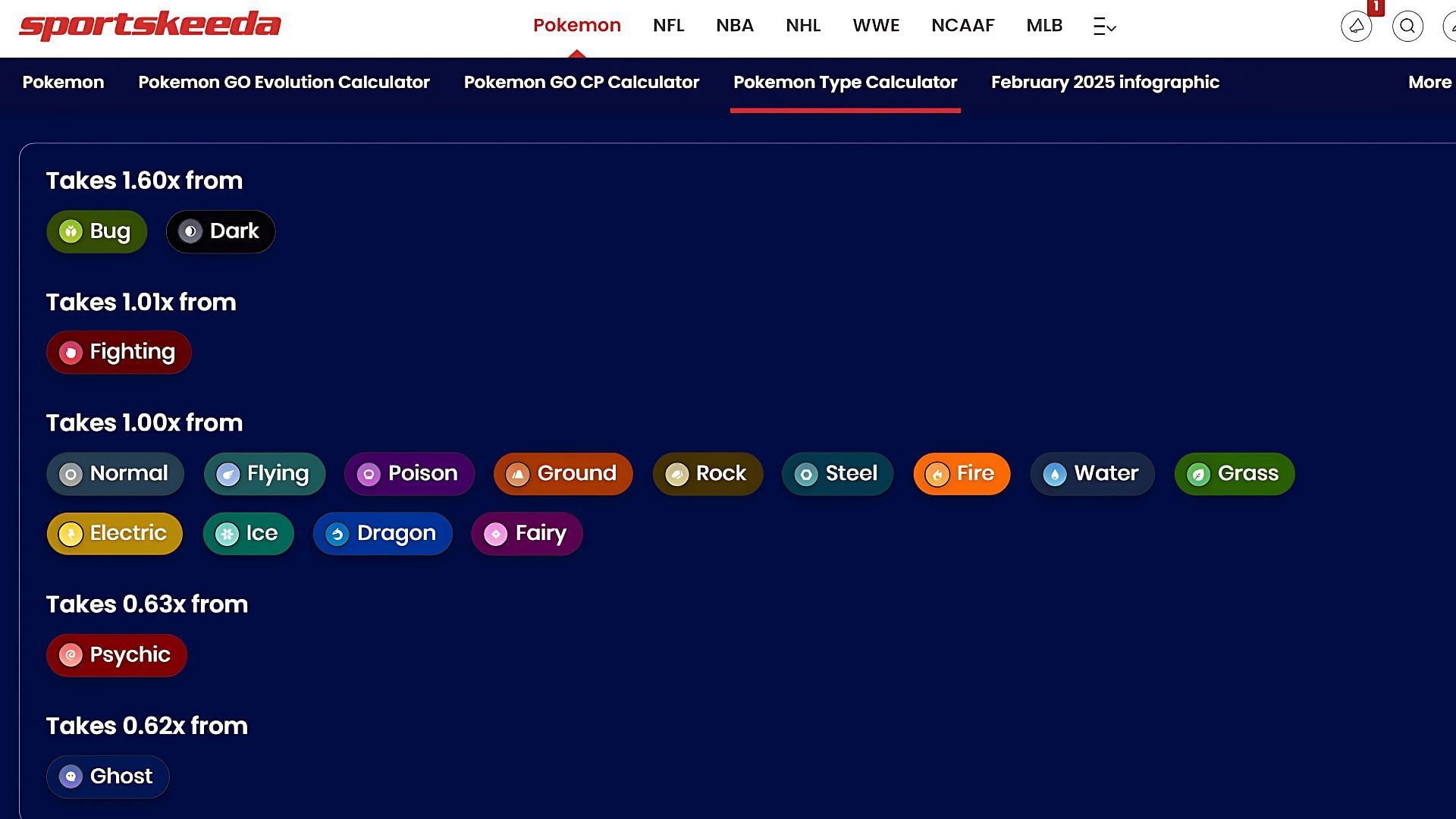Click the Dark type icon

tap(190, 231)
